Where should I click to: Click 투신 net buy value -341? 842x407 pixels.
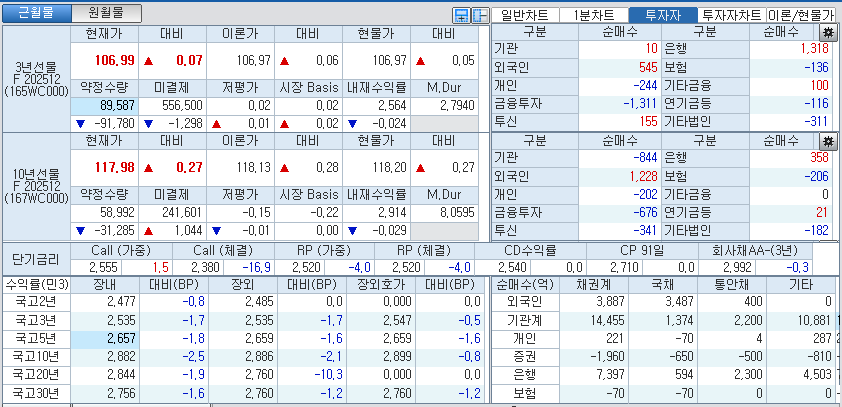pos(645,231)
